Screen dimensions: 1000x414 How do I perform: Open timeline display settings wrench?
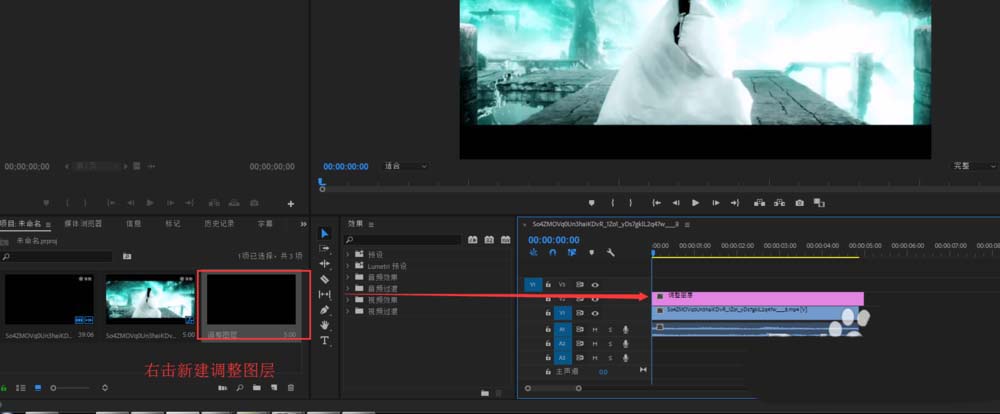pos(610,253)
